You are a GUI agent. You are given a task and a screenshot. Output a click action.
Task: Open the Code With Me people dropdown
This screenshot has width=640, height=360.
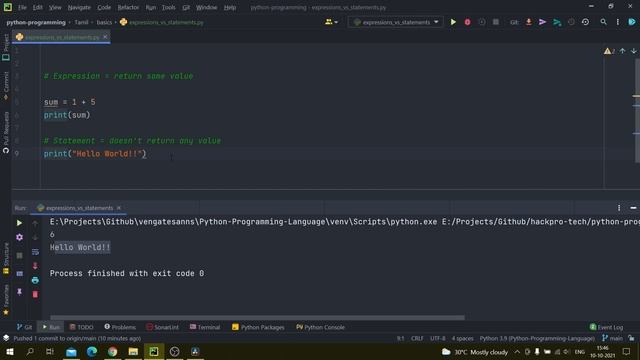(x=331, y=22)
